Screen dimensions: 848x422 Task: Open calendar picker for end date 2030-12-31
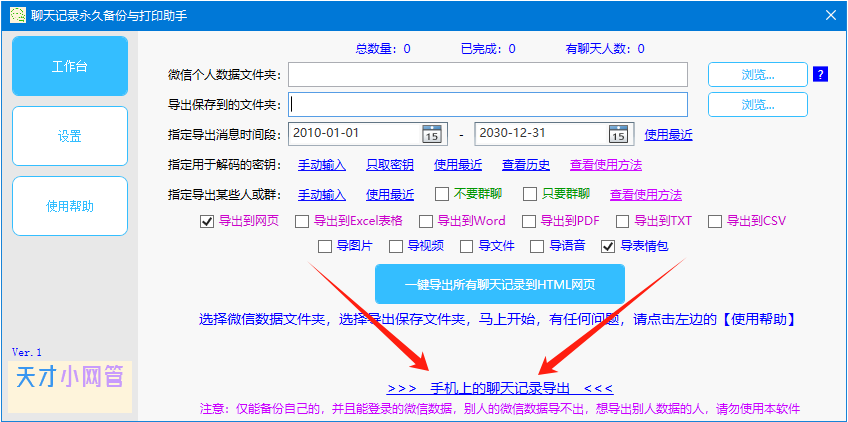618,134
